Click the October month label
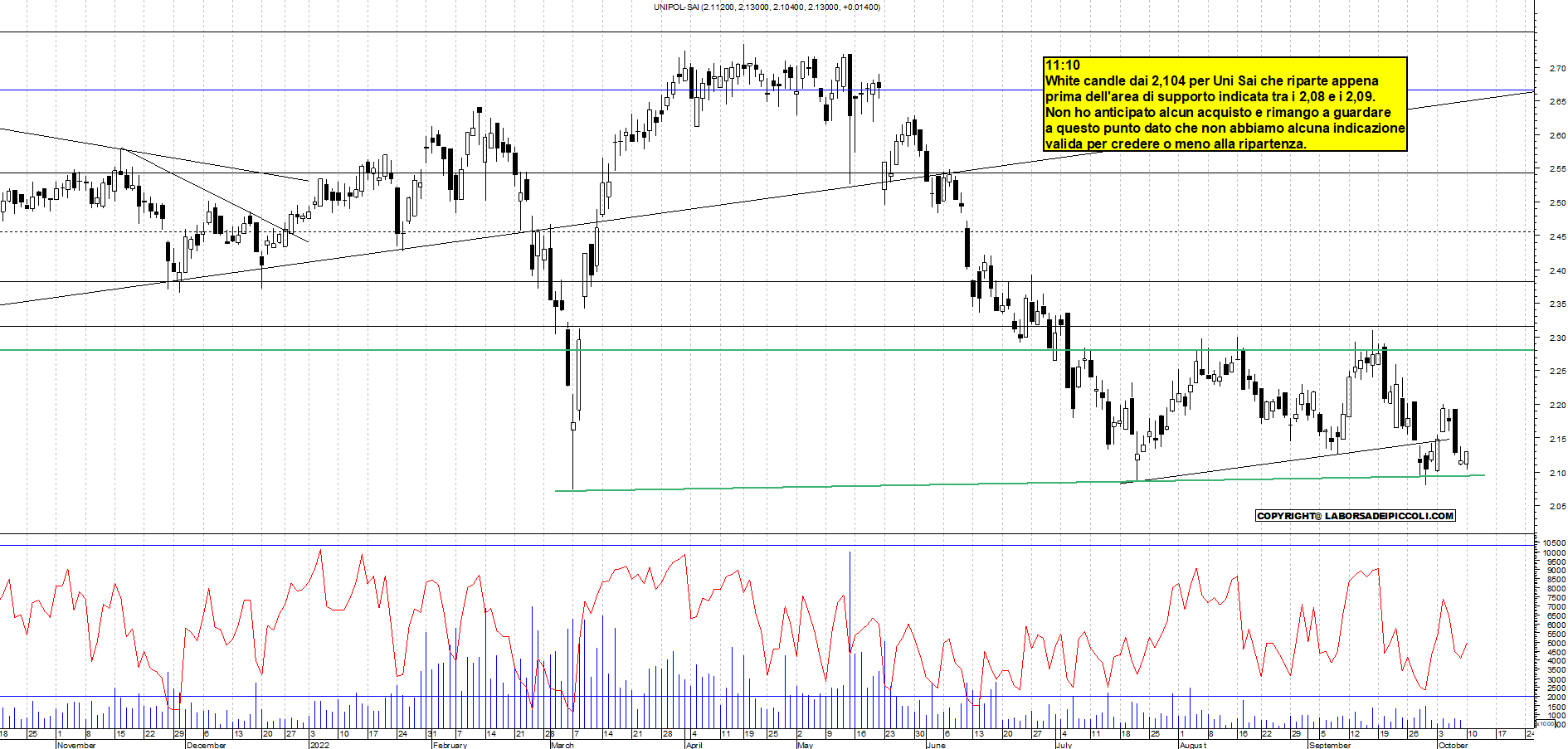The image size is (1568, 749). point(1453,745)
